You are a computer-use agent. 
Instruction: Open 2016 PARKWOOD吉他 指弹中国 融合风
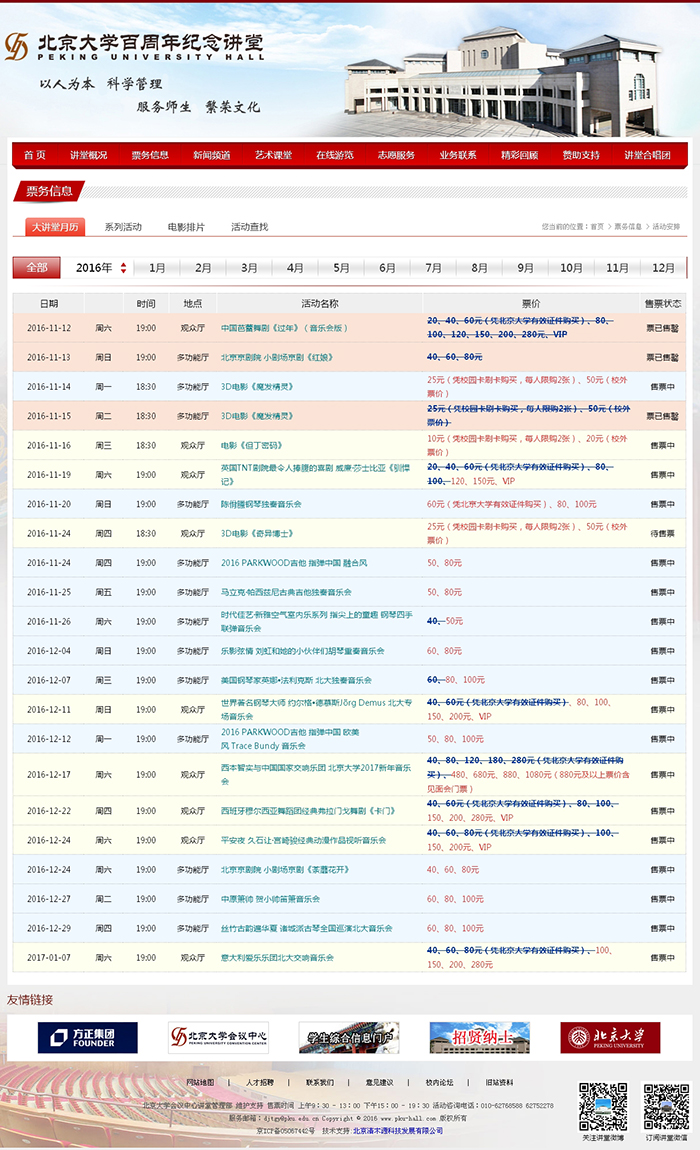294,563
